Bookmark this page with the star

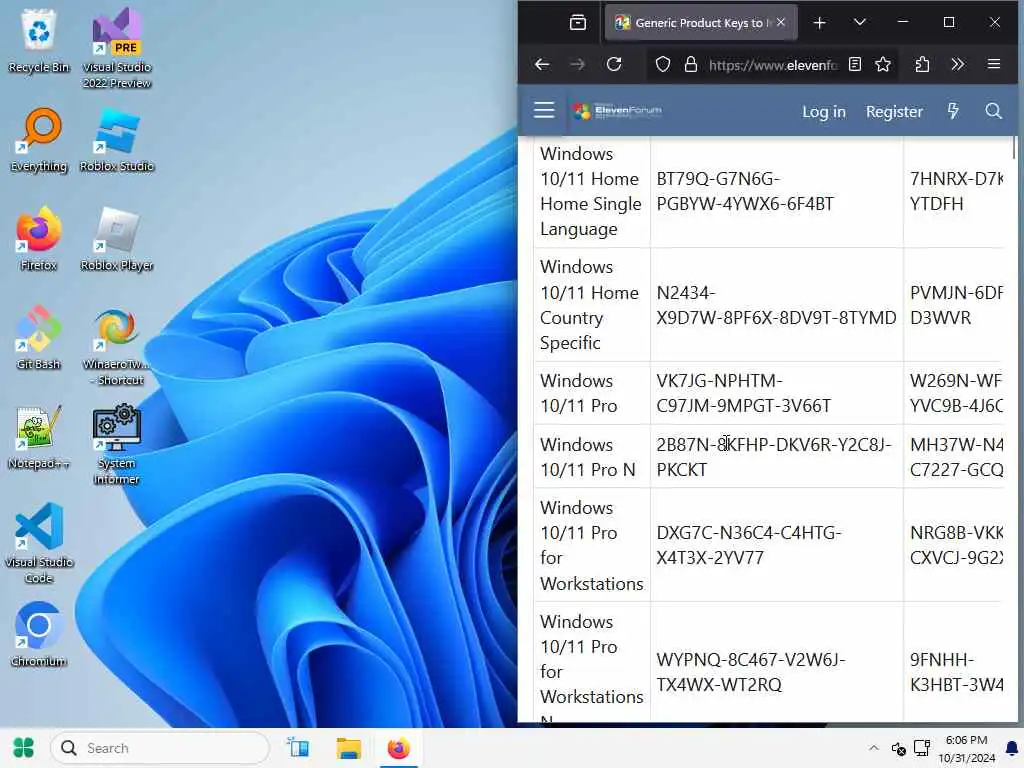[x=883, y=64]
